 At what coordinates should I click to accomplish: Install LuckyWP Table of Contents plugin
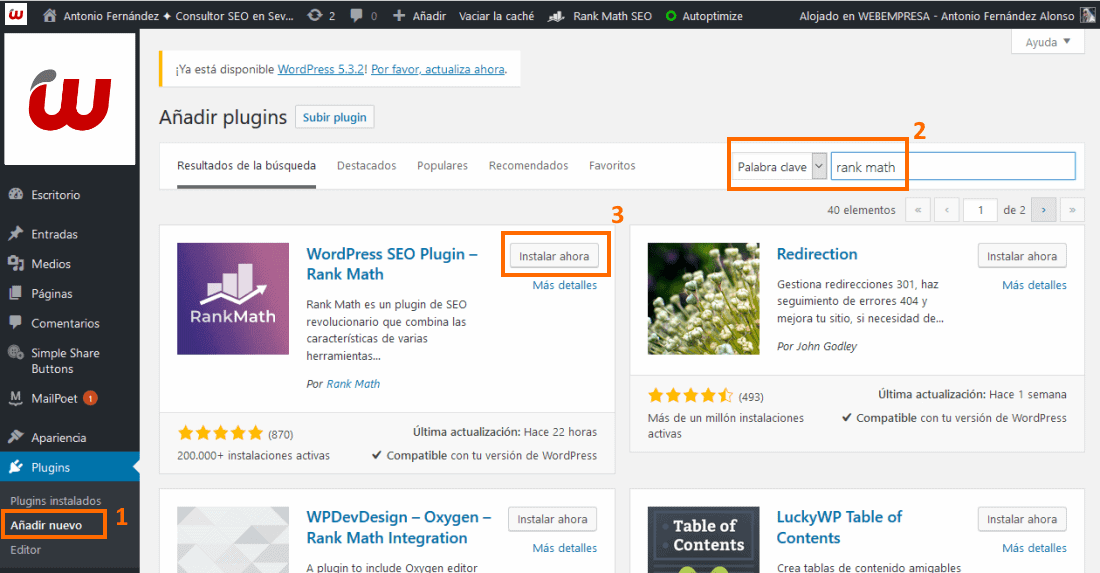[x=1021, y=519]
